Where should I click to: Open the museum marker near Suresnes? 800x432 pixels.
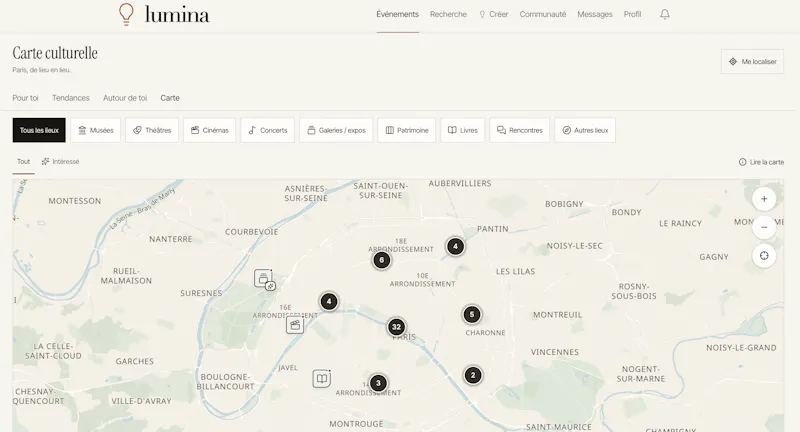pos(264,279)
